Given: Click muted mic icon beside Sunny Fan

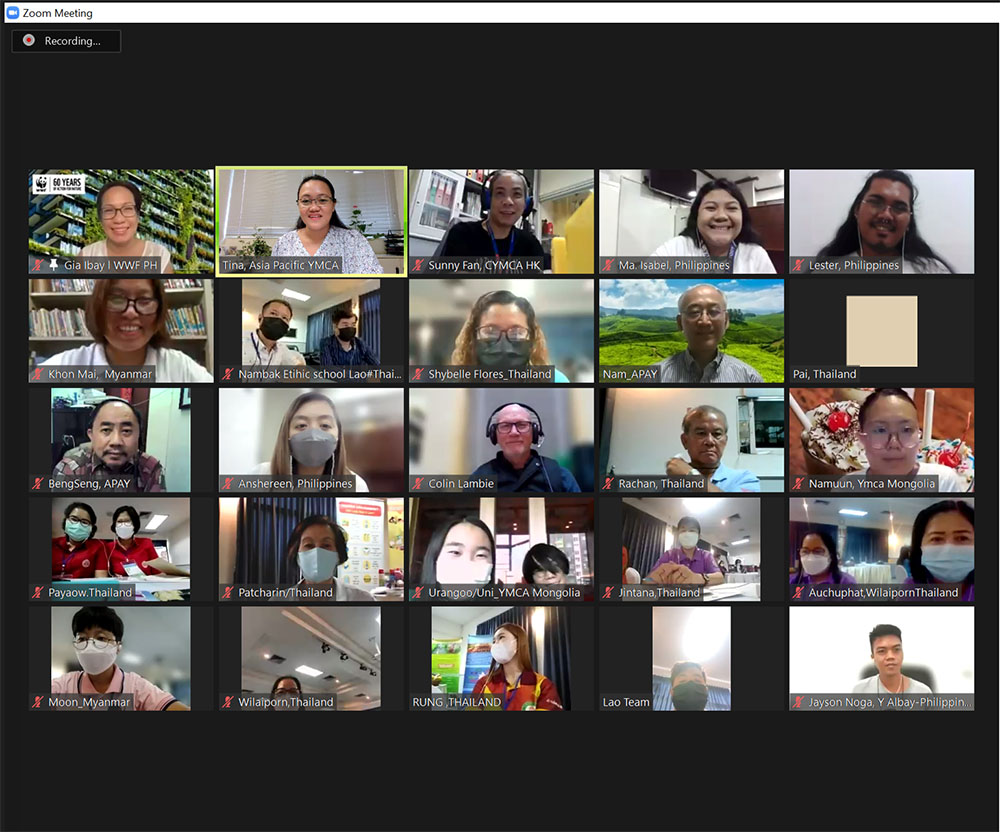Looking at the screenshot, I should (x=420, y=265).
